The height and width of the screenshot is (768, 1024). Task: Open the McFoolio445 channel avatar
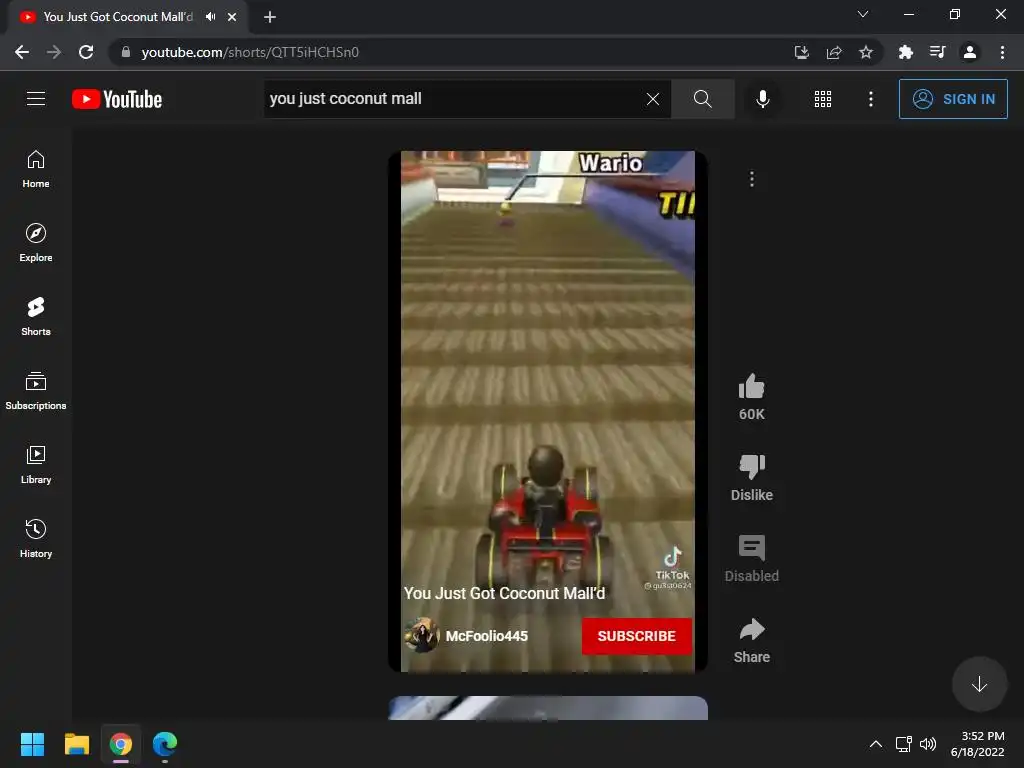click(421, 635)
